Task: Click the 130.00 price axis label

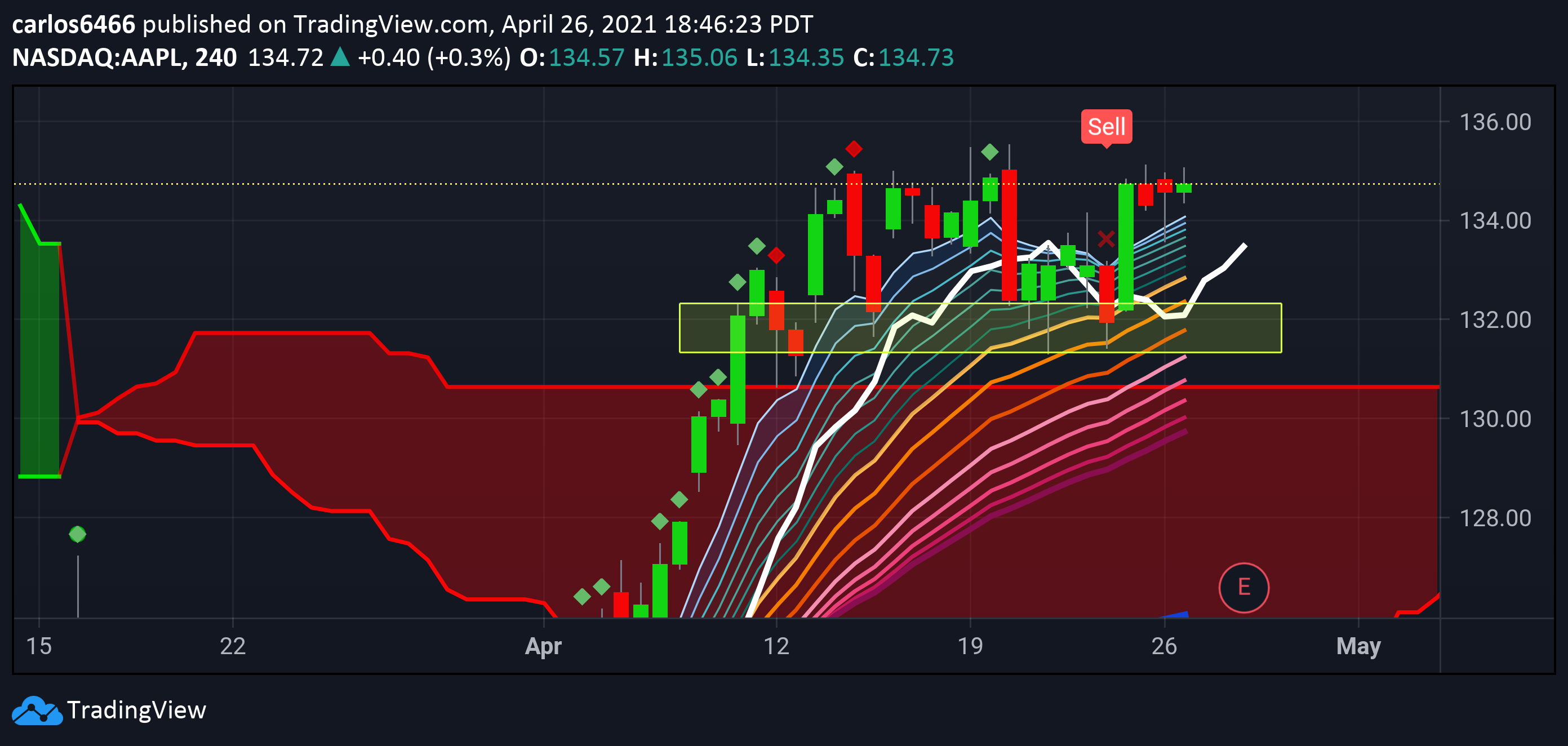Action: click(x=1495, y=419)
